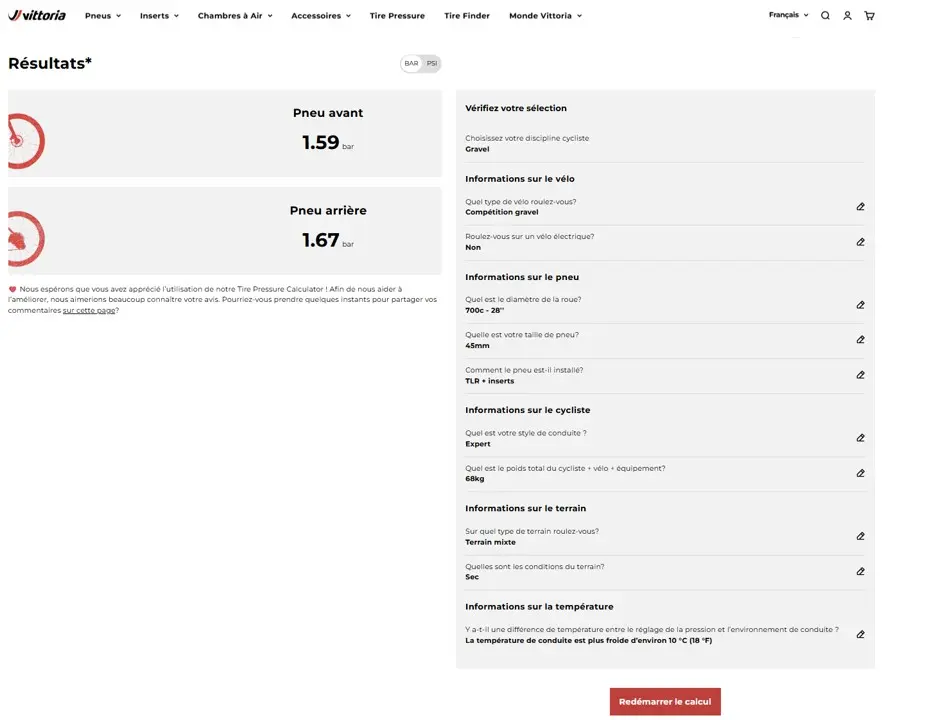This screenshot has height=720, width=936.
Task: Click 'Choisissez votre discipline cycliste' label
Action: 527,138
